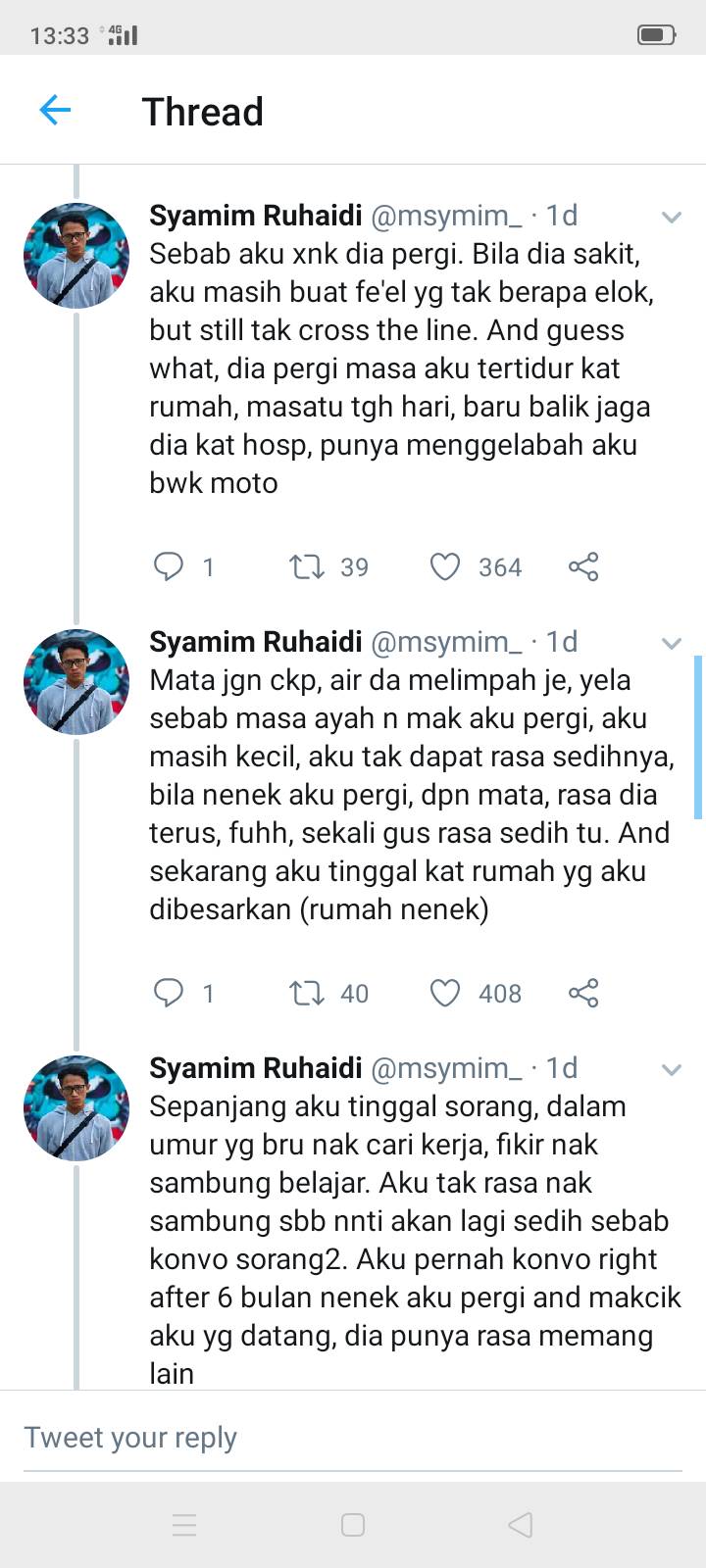View profile picture on first tweet
Screen dimensions: 706x1568
76,256
